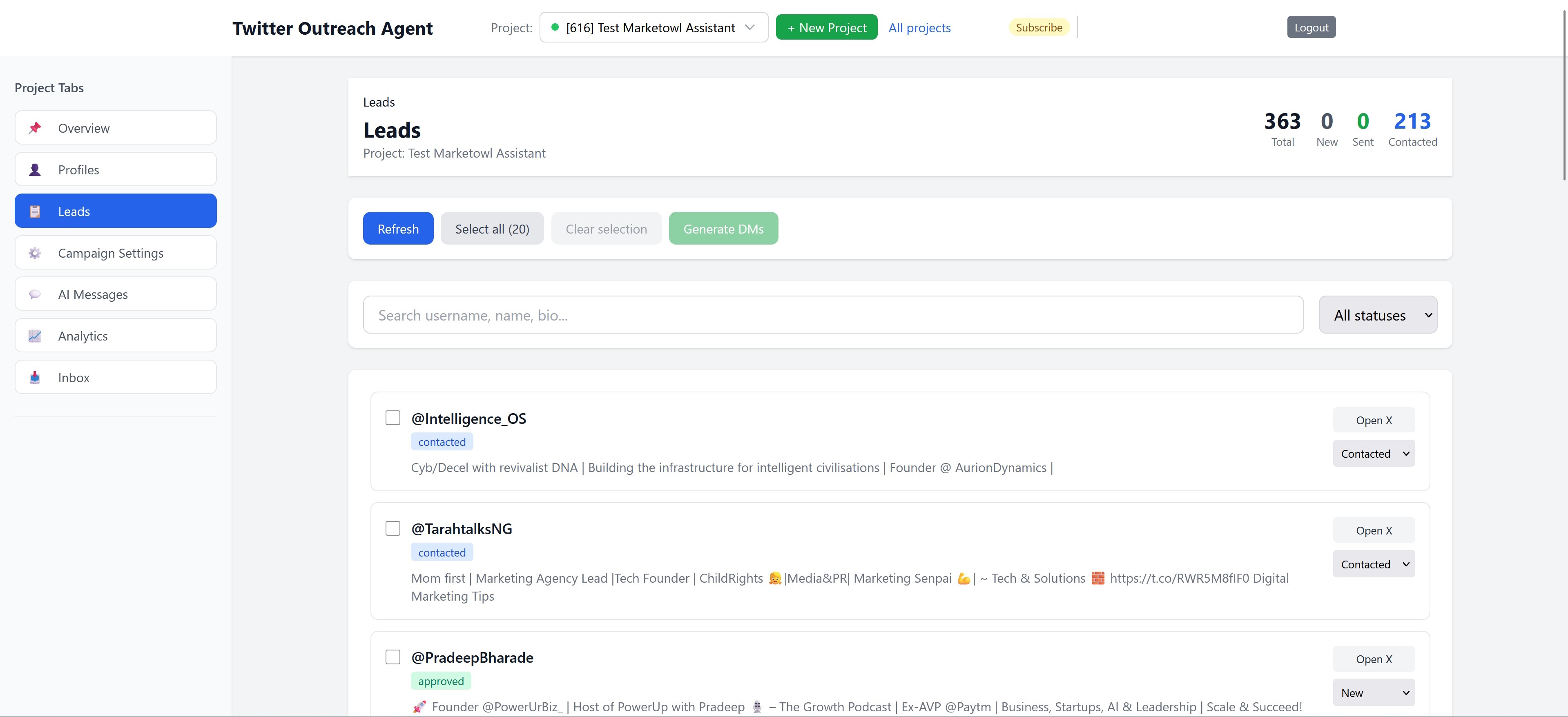Tick the checkbox beside @PradeepBharade
The width and height of the screenshot is (1568, 717).
click(393, 657)
